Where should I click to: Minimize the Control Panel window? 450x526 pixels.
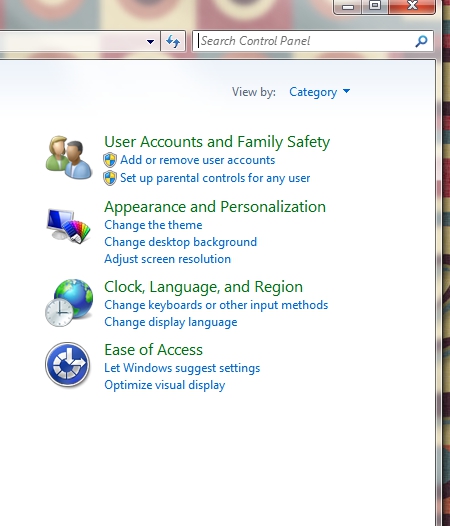tap(348, 6)
